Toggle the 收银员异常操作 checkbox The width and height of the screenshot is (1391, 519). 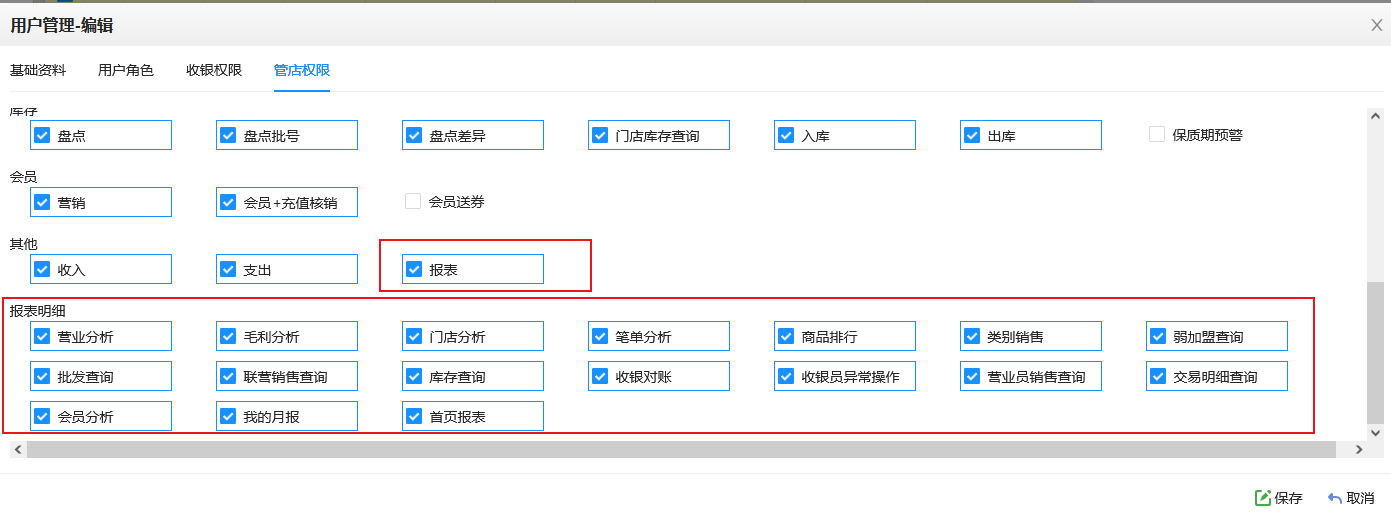pos(786,376)
